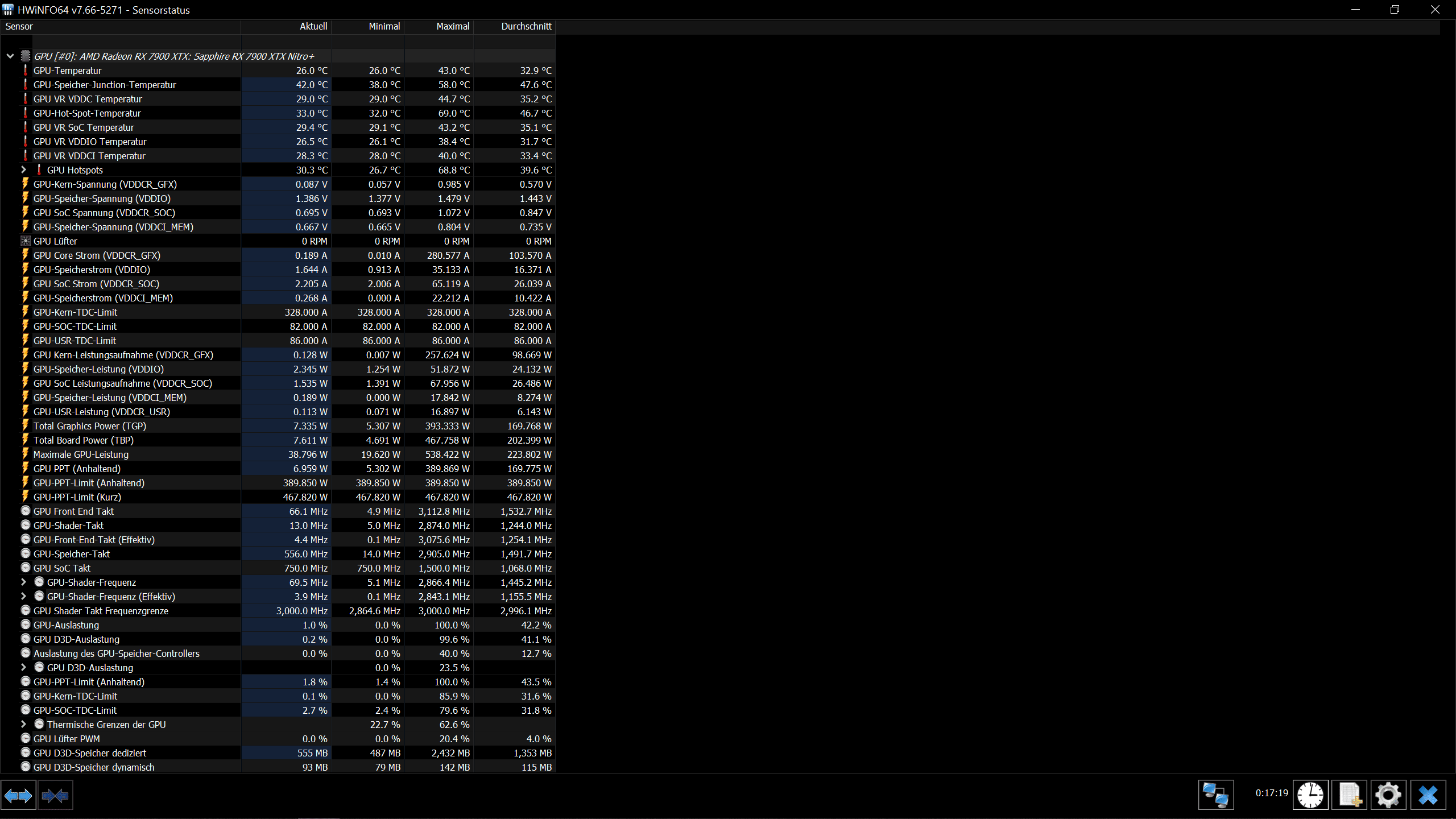Expand the GPU-Shader-Frequenz row

click(x=23, y=582)
